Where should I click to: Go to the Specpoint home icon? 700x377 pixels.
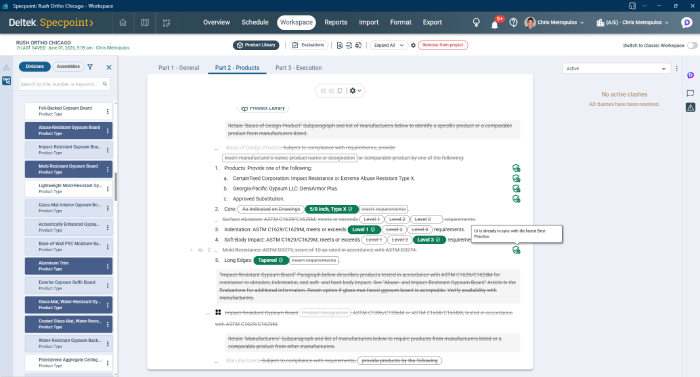point(123,23)
